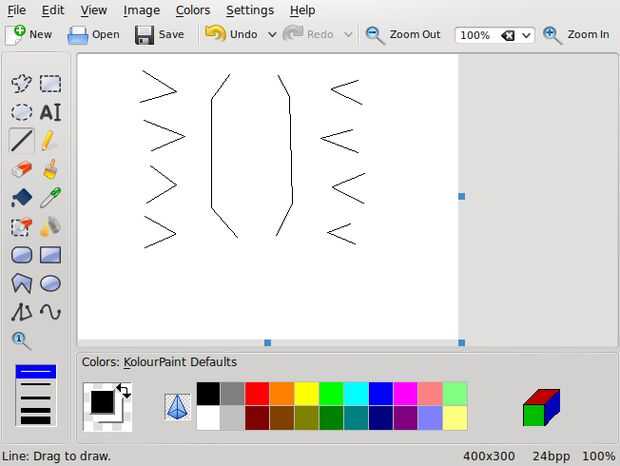Select the Brush tool
620x466 pixels.
pyautogui.click(x=50, y=169)
